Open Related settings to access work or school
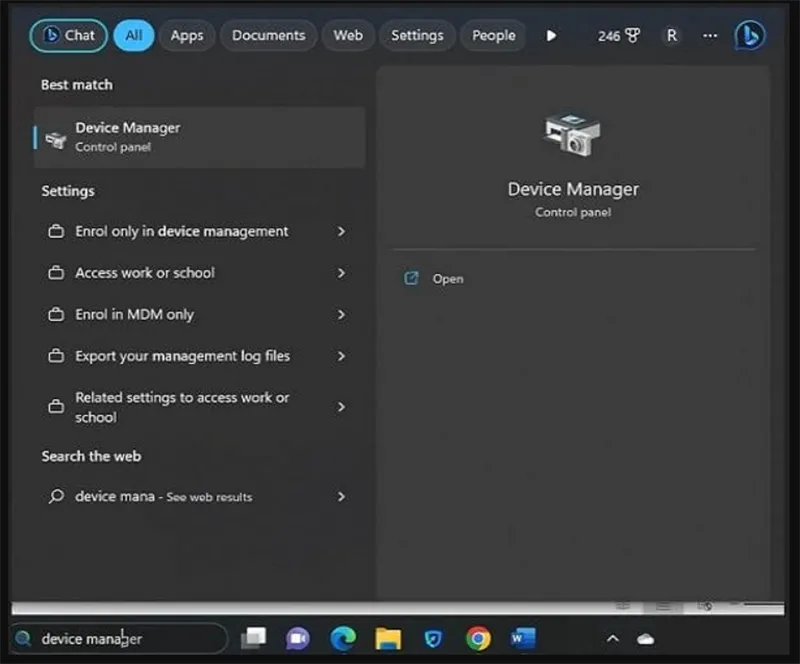800x664 pixels. pos(199,407)
